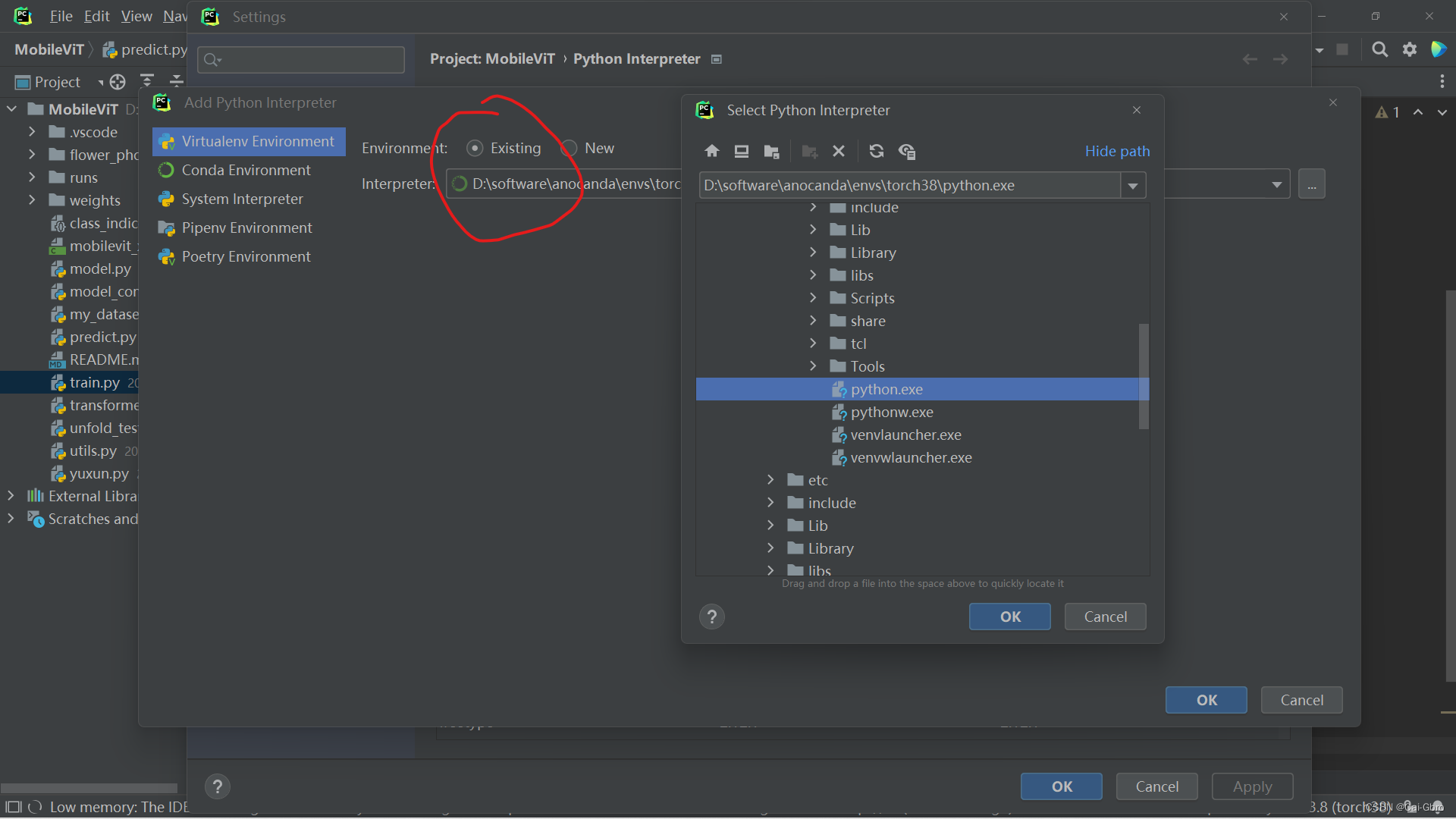Choose Conda Environment in sidebar
Screen dimensions: 1456x819
[x=249, y=170]
